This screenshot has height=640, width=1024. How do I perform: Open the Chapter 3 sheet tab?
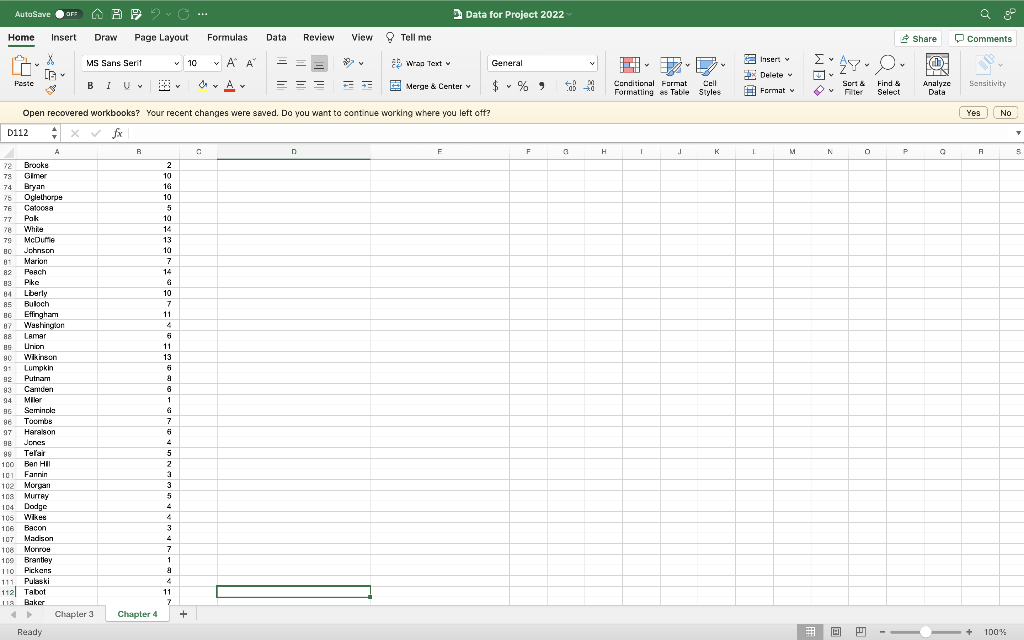(74, 614)
